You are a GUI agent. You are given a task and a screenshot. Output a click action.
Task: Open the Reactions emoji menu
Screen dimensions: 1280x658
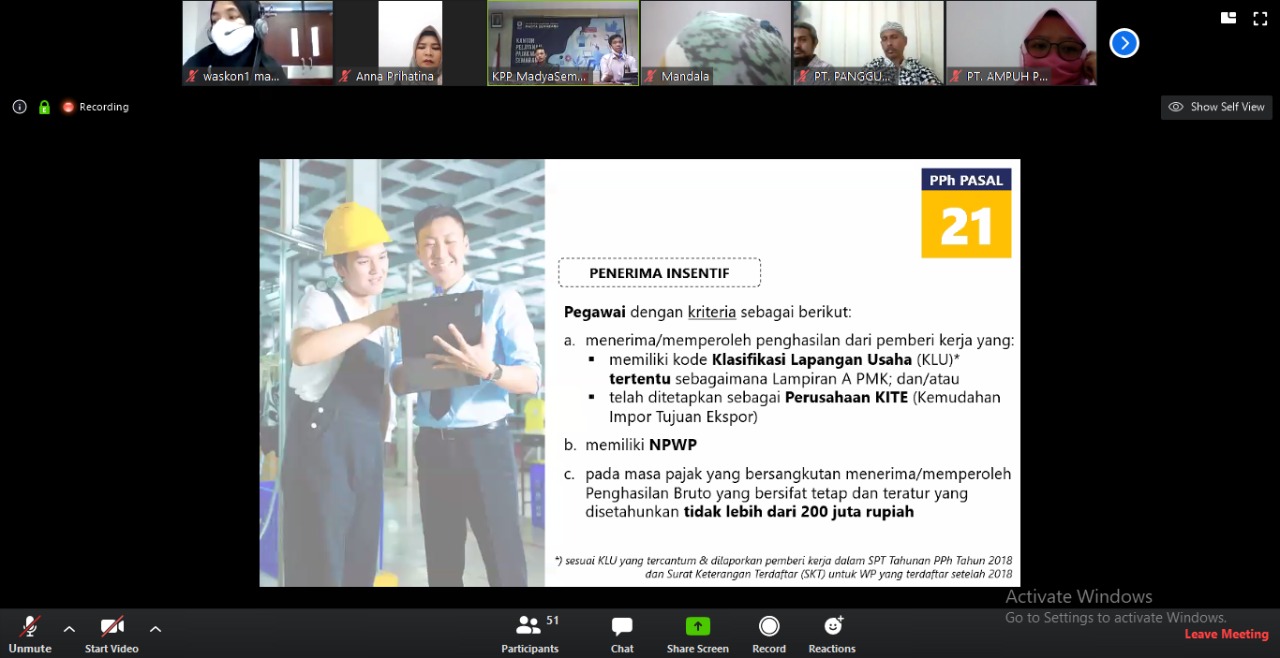click(832, 627)
